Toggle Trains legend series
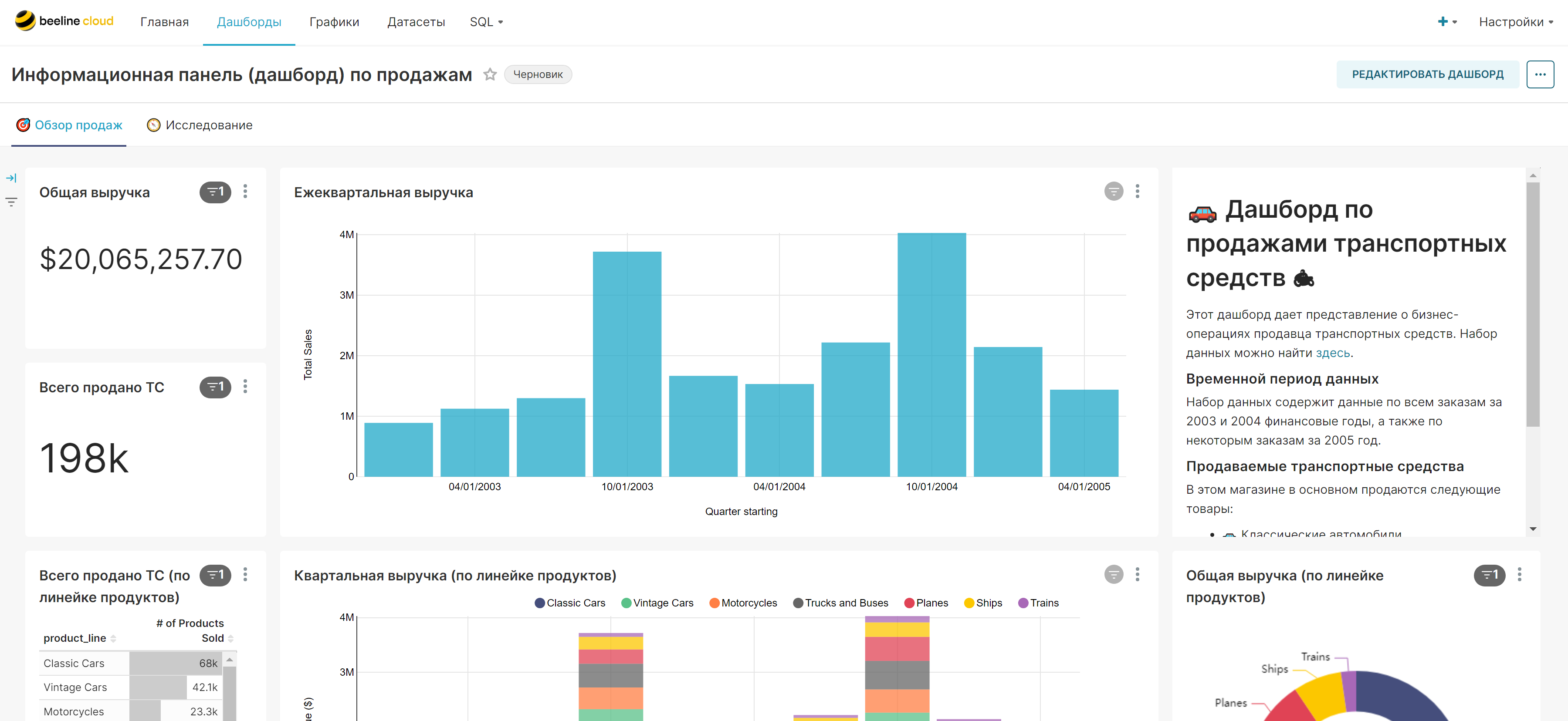This screenshot has height=721, width=1568. pos(1038,603)
